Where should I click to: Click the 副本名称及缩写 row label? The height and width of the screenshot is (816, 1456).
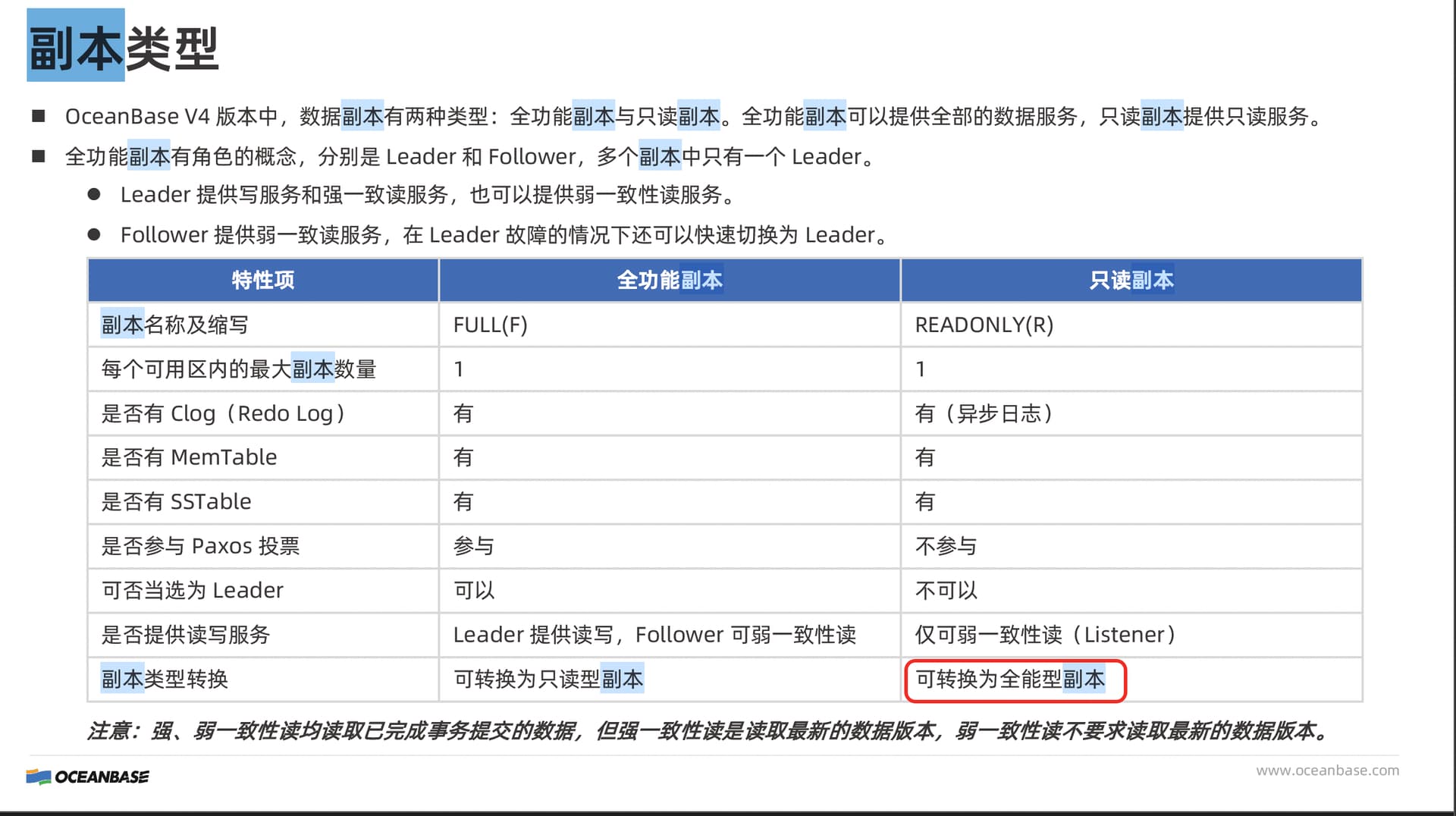coord(175,325)
